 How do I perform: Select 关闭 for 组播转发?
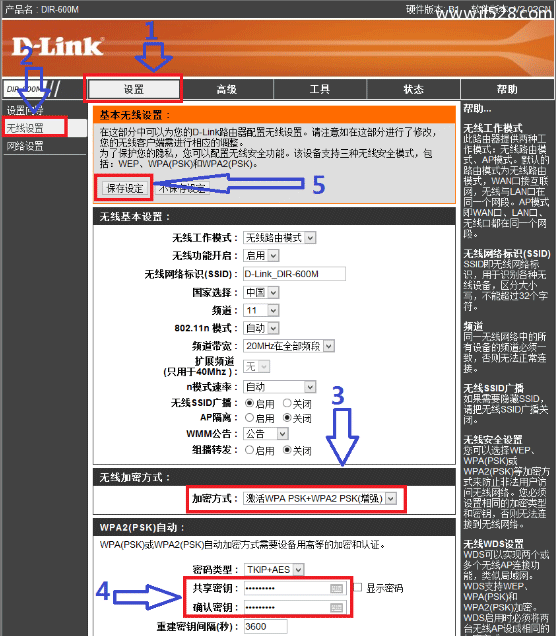click(287, 450)
